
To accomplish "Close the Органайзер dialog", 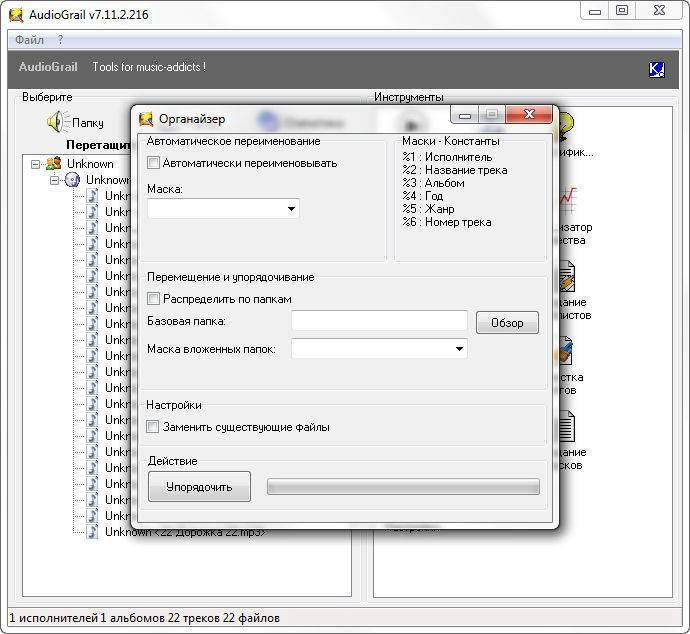I will [529, 114].
